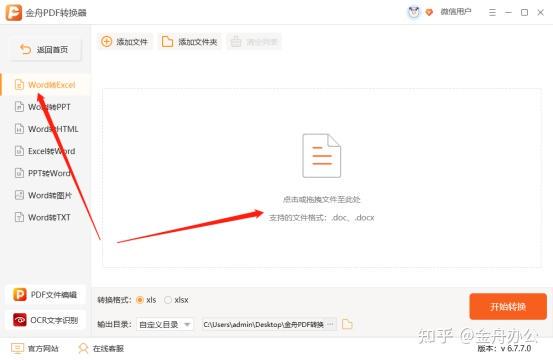Click 添加文件夹 button

coord(189,42)
